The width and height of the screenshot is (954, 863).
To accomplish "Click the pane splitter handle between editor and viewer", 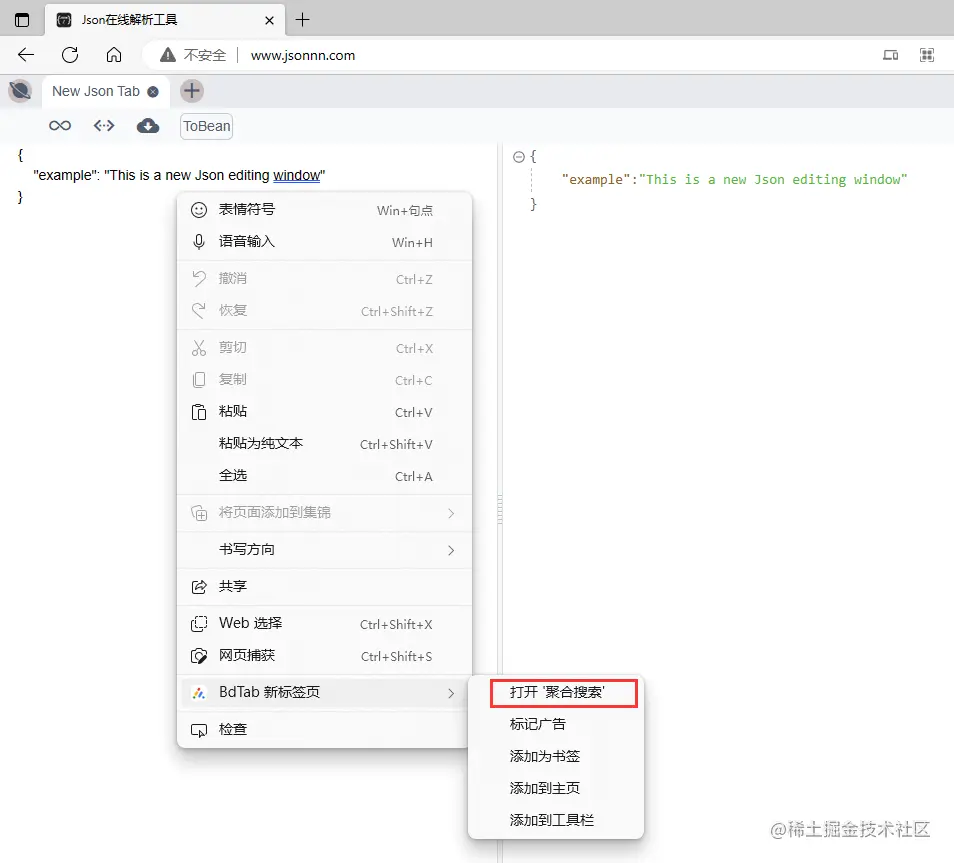I will click(500, 510).
